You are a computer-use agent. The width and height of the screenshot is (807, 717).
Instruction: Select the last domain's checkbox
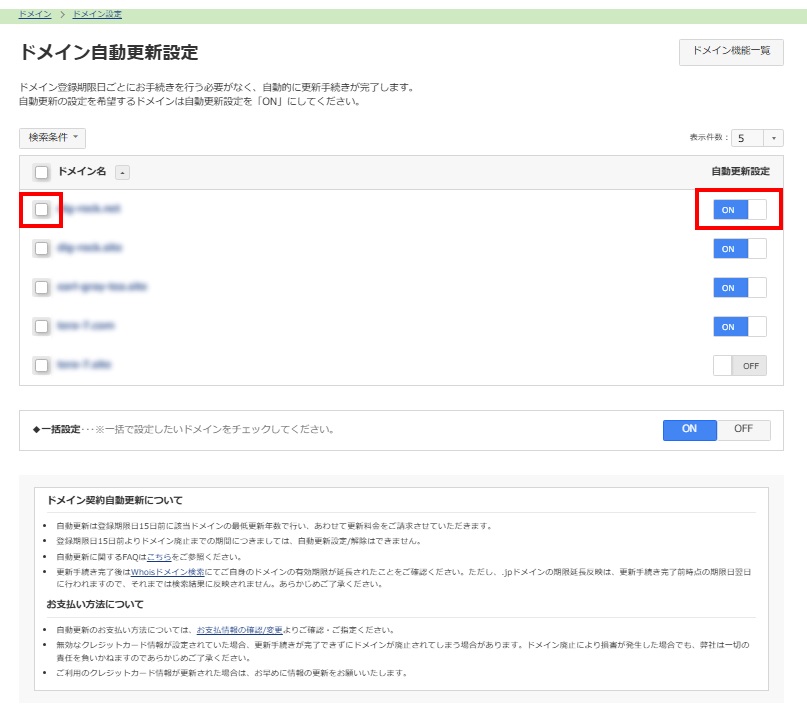click(40, 366)
